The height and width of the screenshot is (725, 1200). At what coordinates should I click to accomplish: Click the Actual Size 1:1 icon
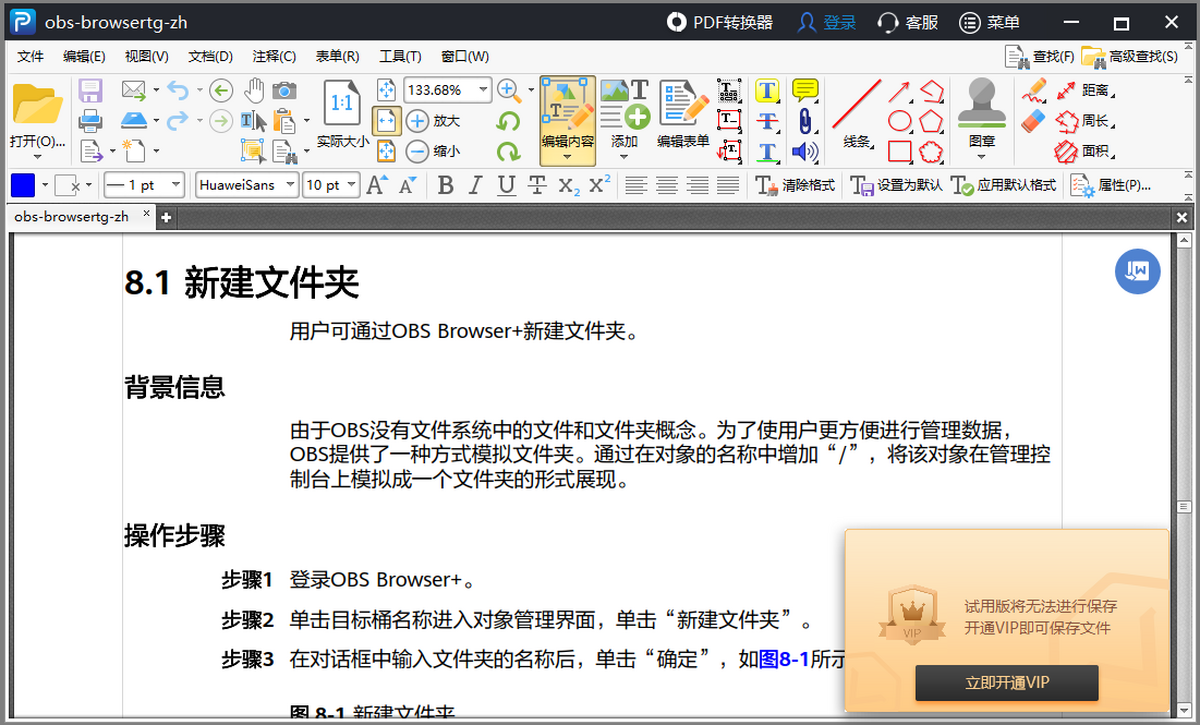click(342, 103)
